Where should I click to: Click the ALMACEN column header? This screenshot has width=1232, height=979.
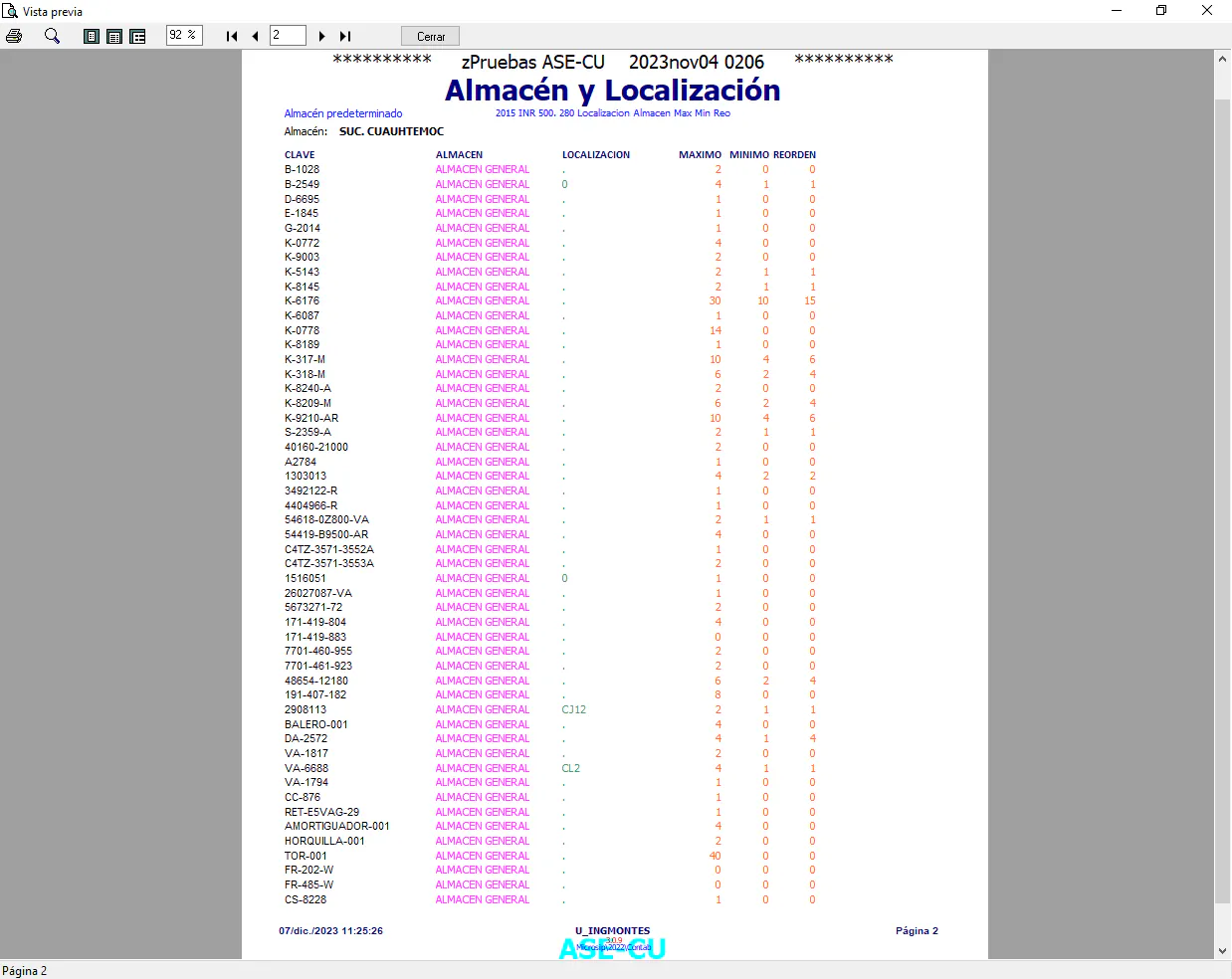coord(459,155)
